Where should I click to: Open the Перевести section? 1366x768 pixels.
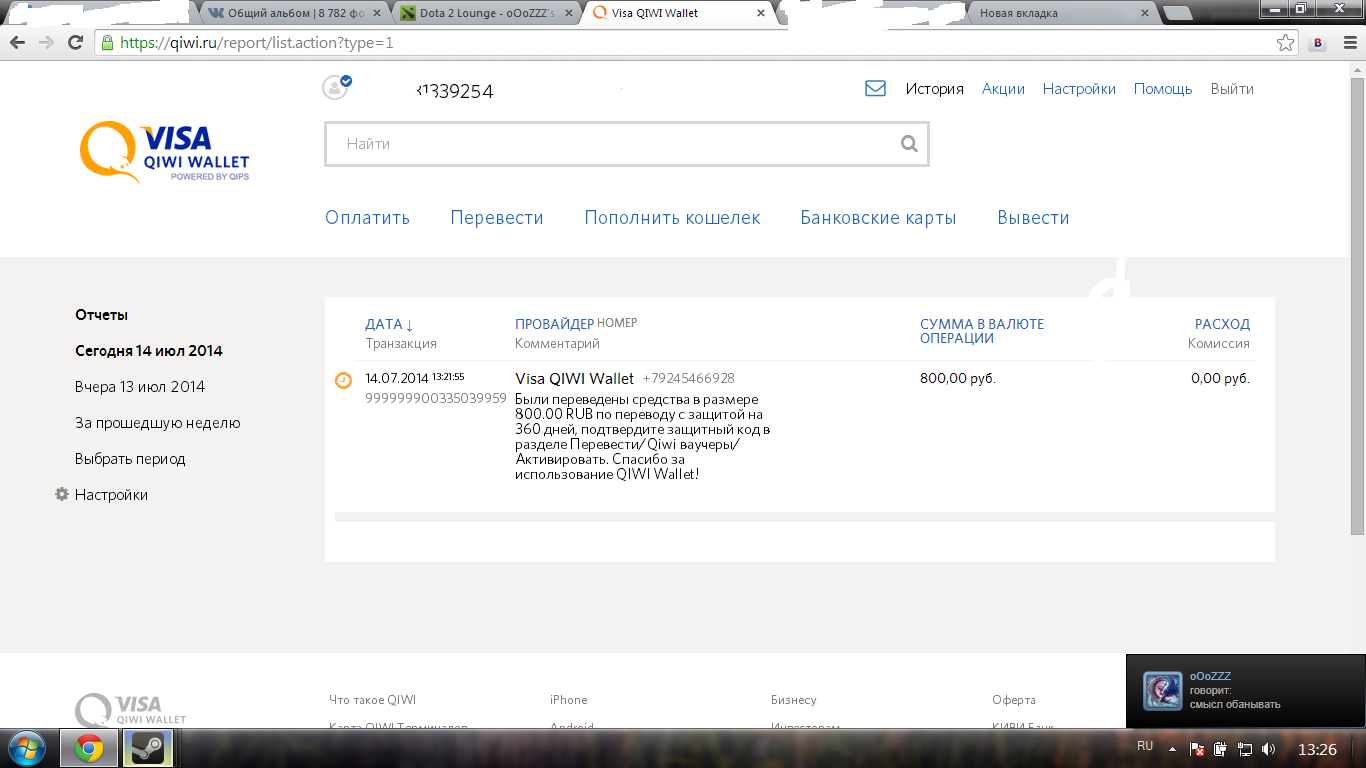[x=497, y=218]
